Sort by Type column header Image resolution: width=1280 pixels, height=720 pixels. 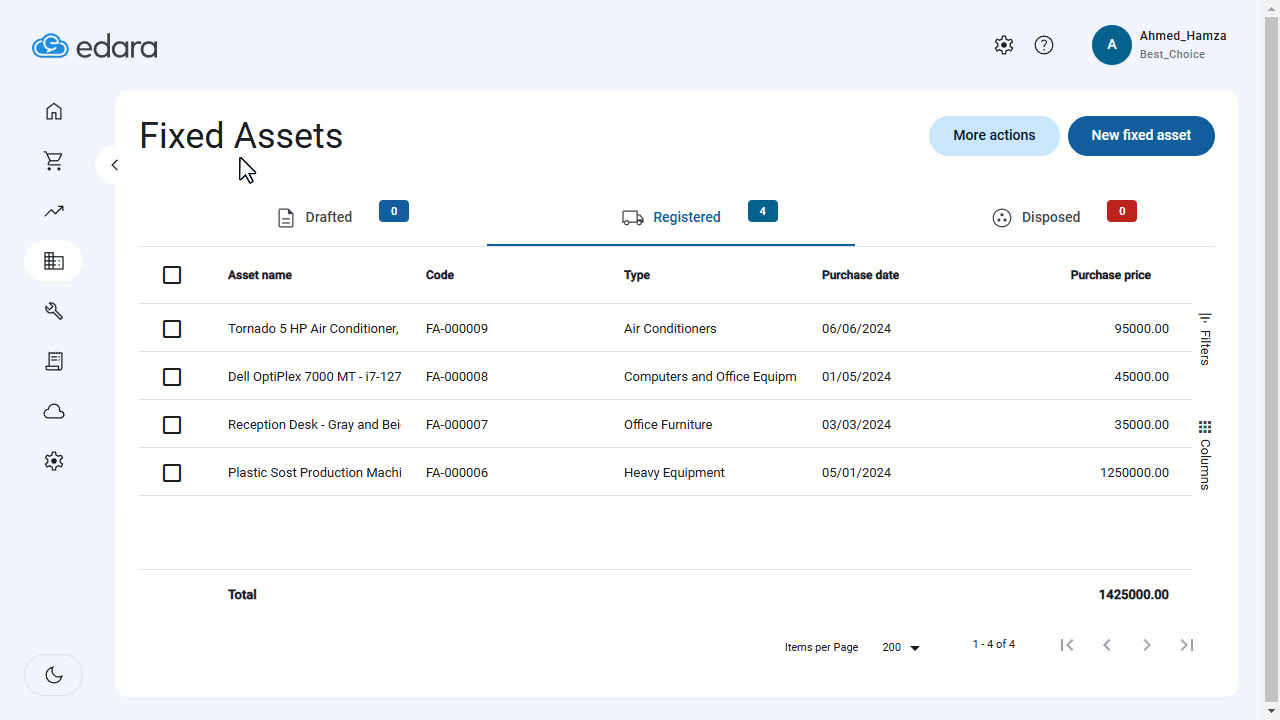coord(637,275)
